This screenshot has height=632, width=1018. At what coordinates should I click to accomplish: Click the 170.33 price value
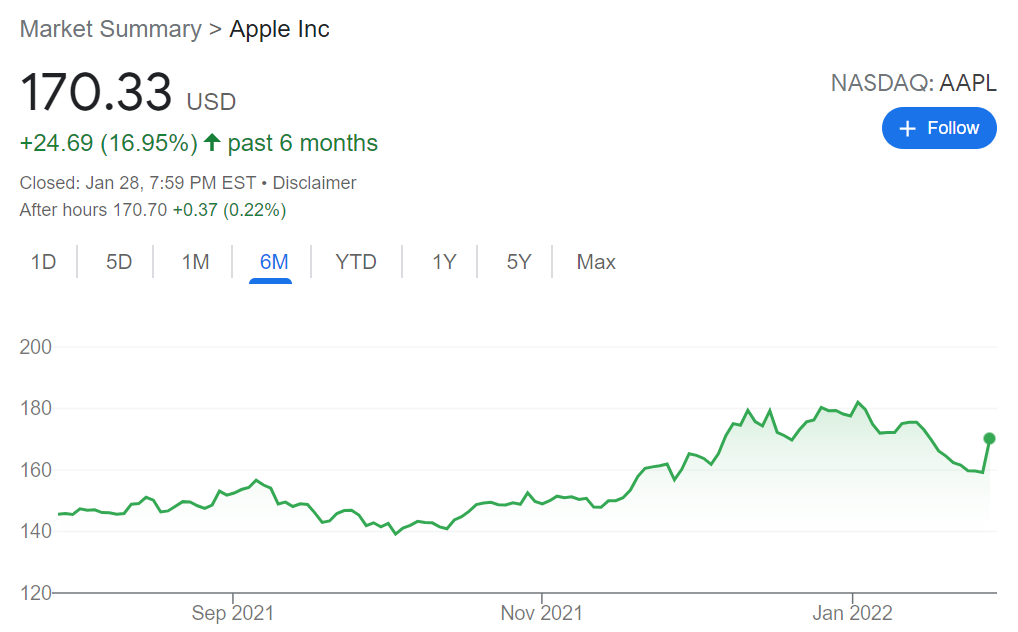(x=96, y=92)
